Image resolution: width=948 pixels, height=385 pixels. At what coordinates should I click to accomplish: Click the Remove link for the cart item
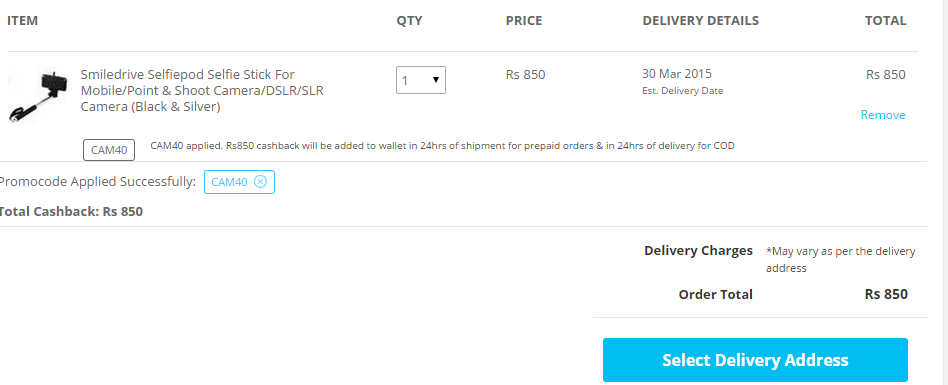[x=883, y=115]
